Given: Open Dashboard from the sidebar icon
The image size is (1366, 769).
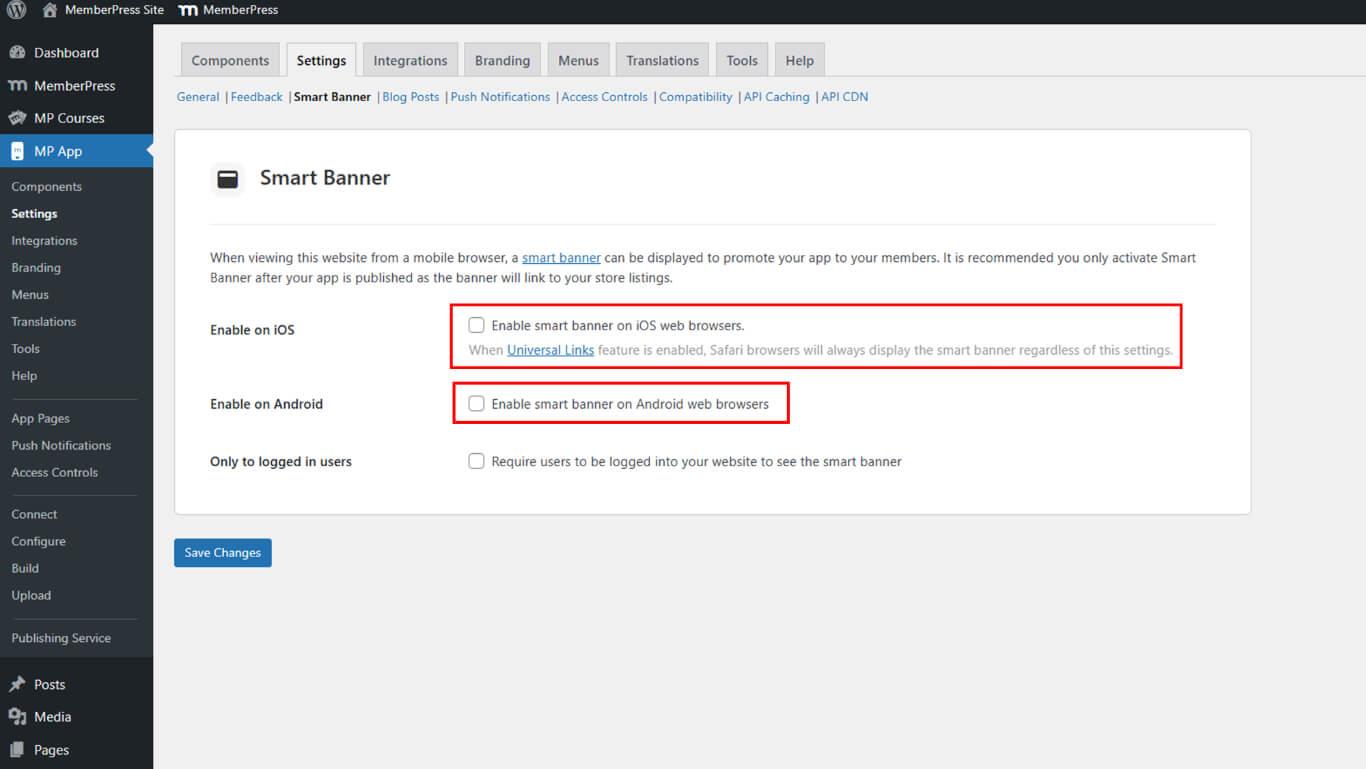Looking at the screenshot, I should pos(17,53).
